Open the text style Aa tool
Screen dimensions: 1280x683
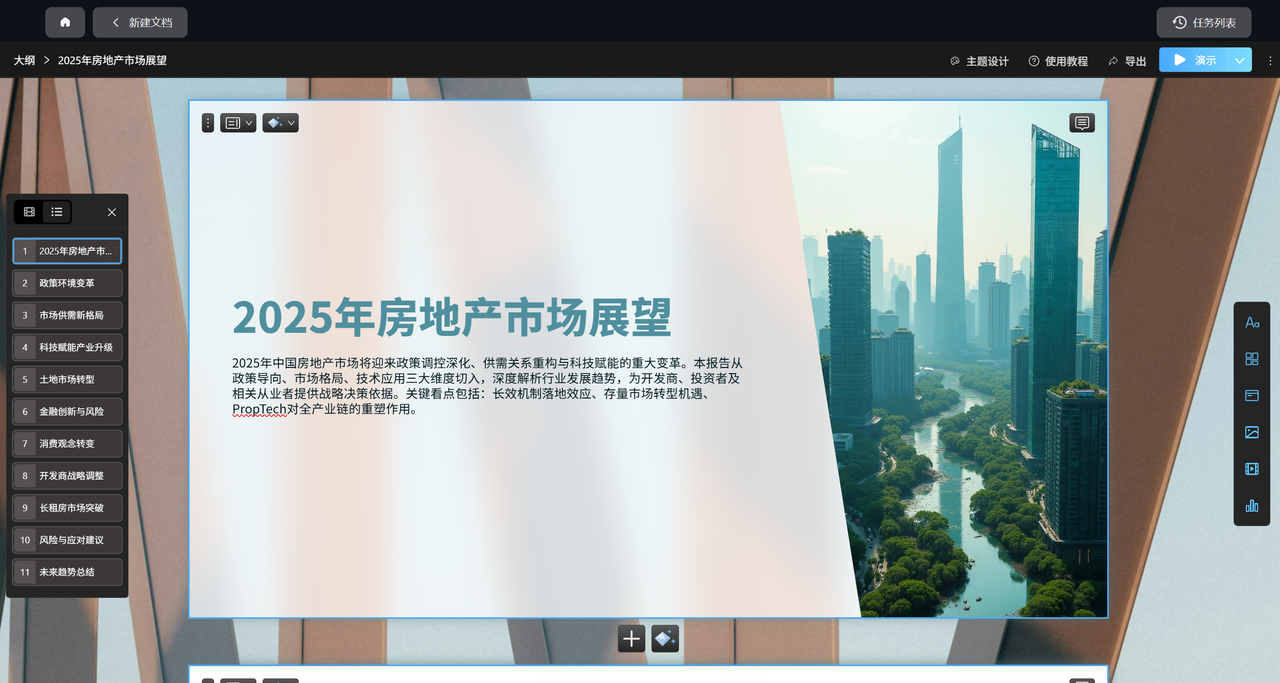click(1252, 322)
